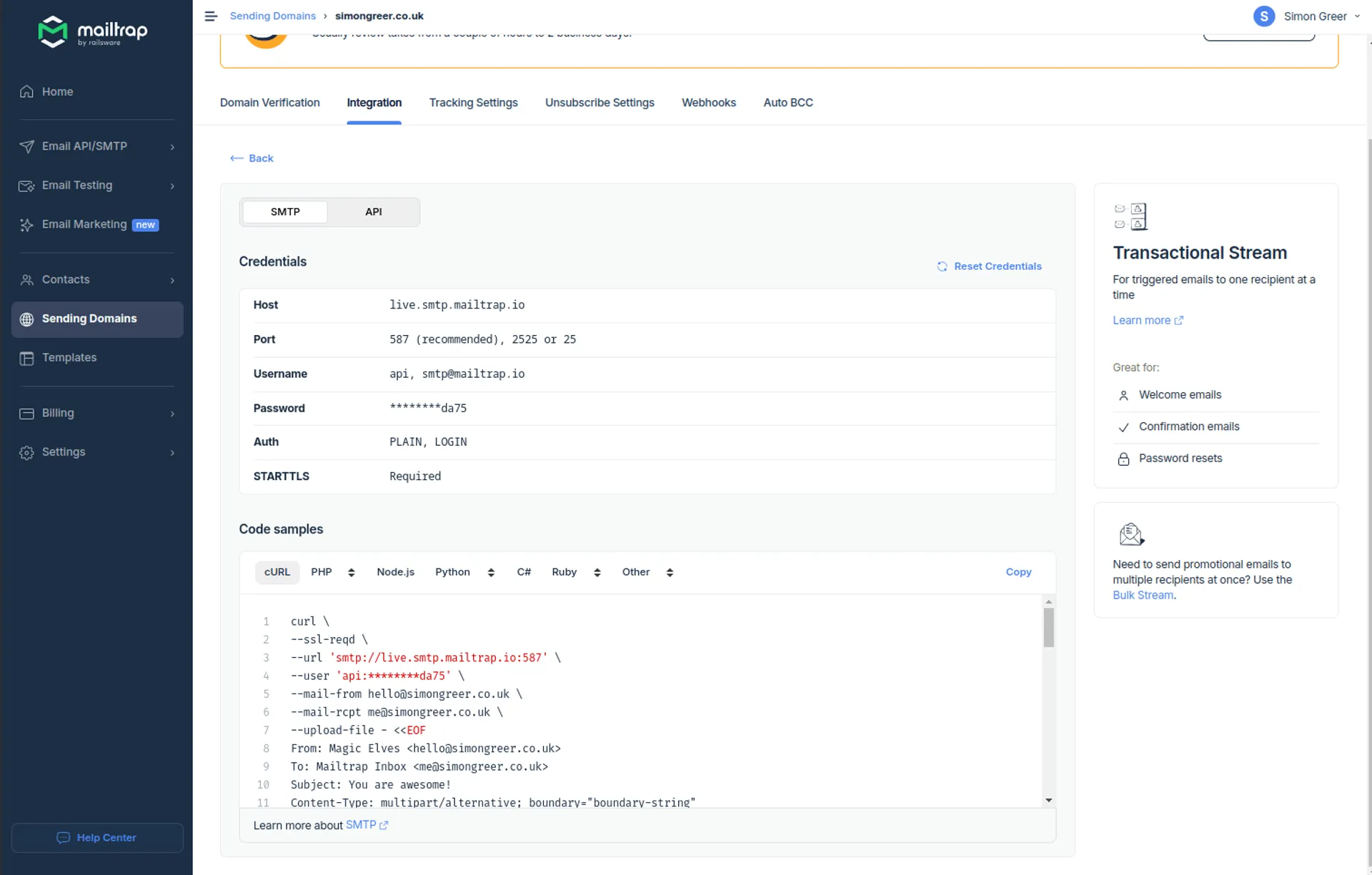Open the Tracking Settings tab

pos(473,103)
